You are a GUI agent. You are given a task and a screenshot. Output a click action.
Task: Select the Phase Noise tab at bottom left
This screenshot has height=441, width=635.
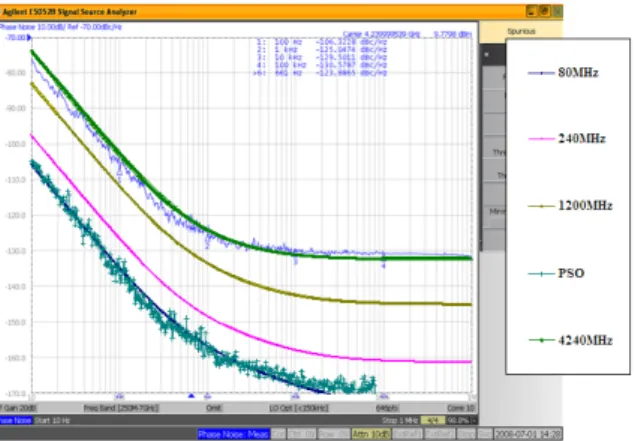click(15, 420)
